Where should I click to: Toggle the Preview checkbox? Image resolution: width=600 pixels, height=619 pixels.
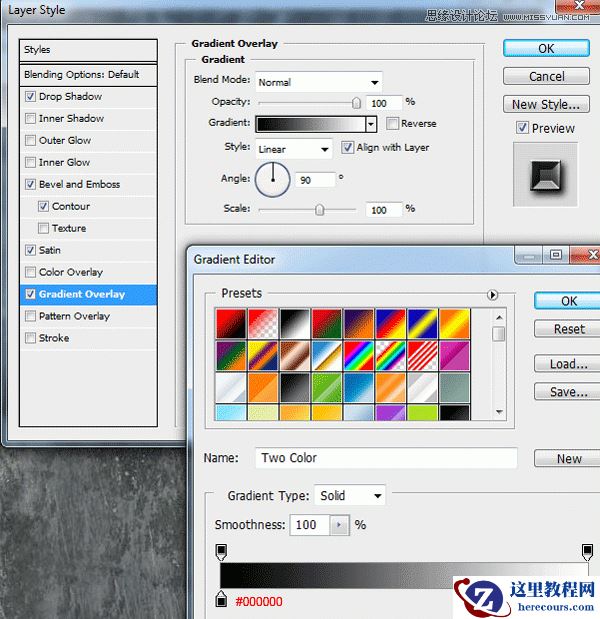tap(522, 128)
